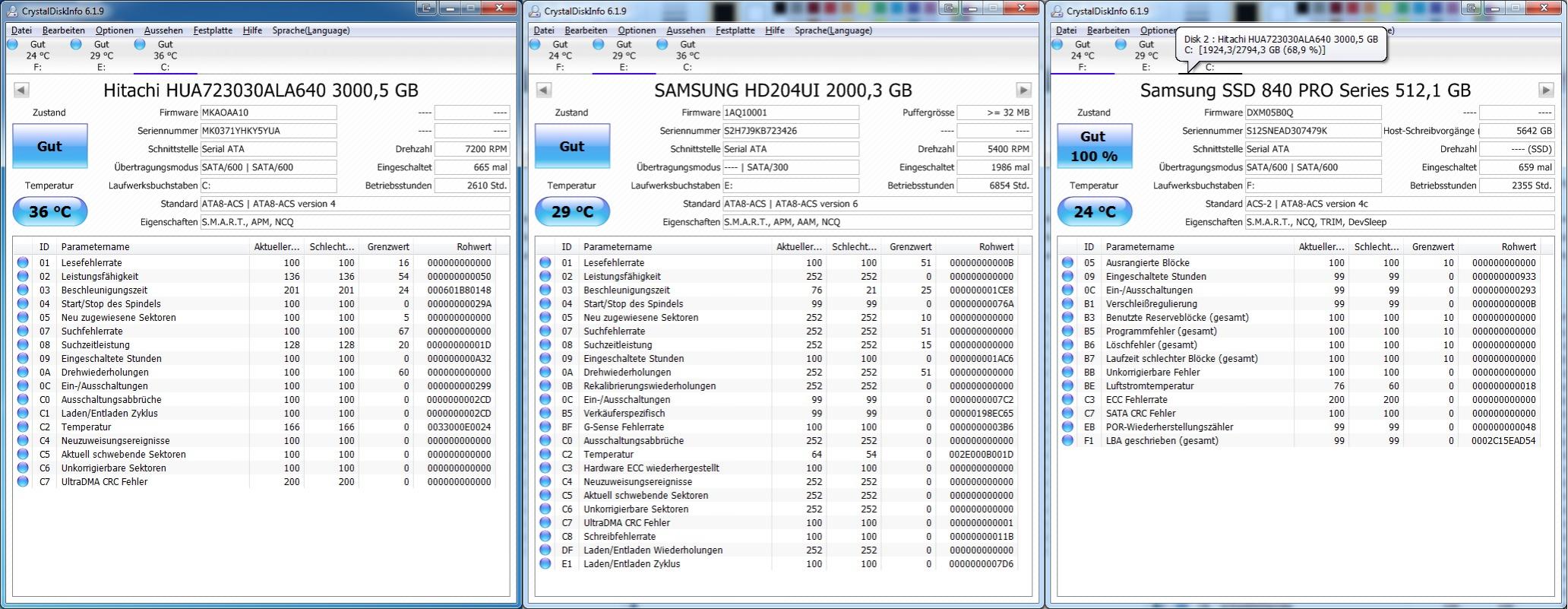The width and height of the screenshot is (1568, 609).
Task: Click status orb of Verkäuferspezifisch row
Action: coord(545,413)
